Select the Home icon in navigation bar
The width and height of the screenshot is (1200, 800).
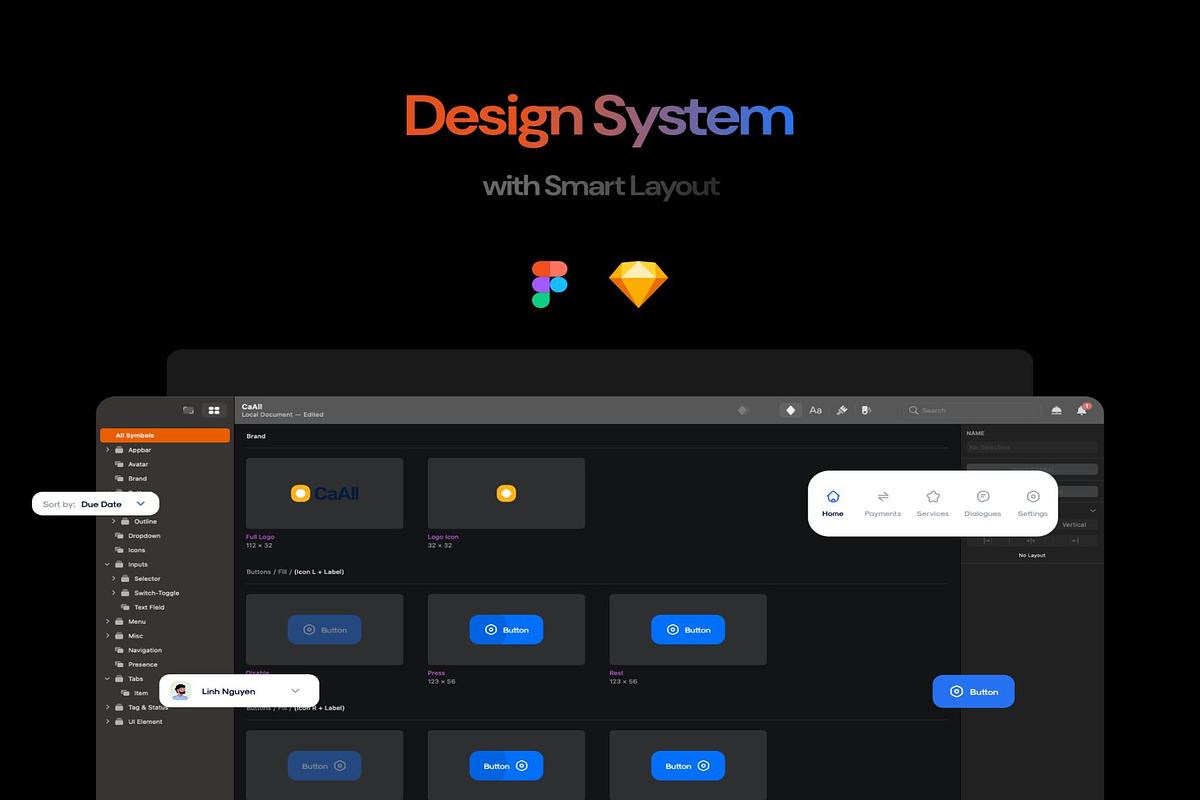tap(833, 496)
